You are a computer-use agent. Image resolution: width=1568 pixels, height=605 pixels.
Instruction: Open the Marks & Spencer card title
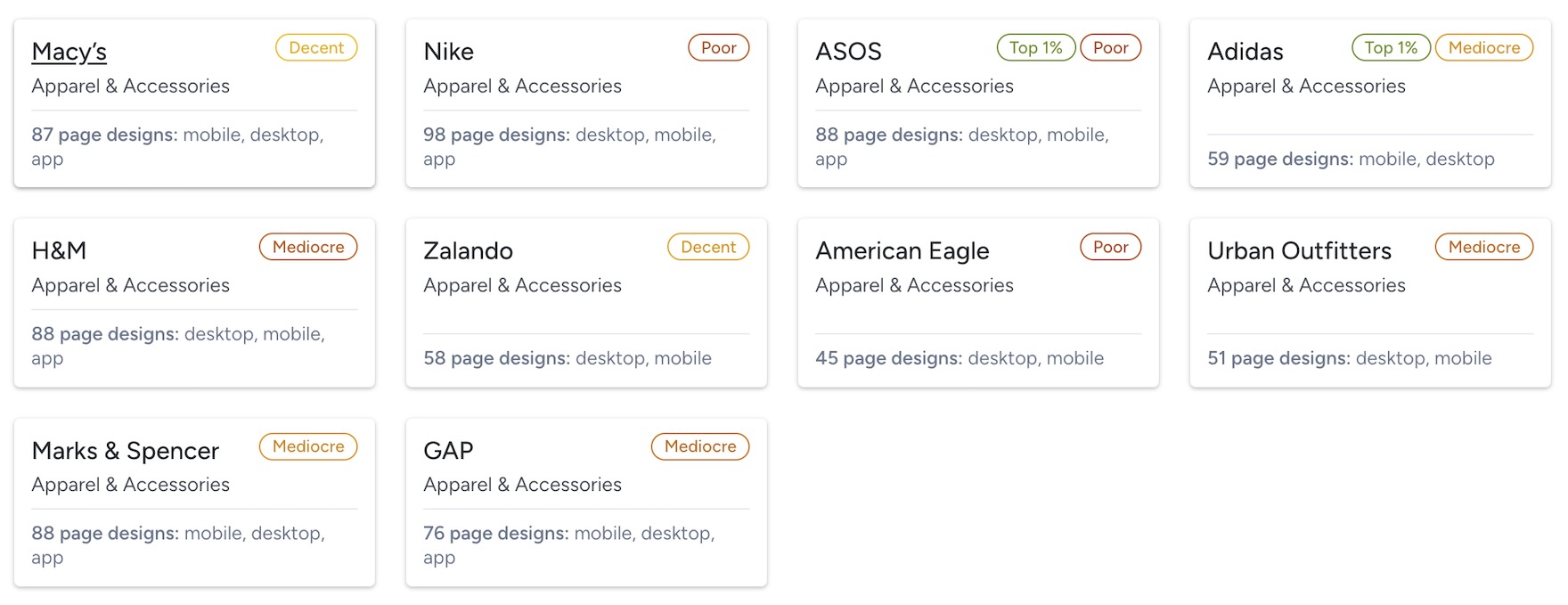tap(125, 451)
